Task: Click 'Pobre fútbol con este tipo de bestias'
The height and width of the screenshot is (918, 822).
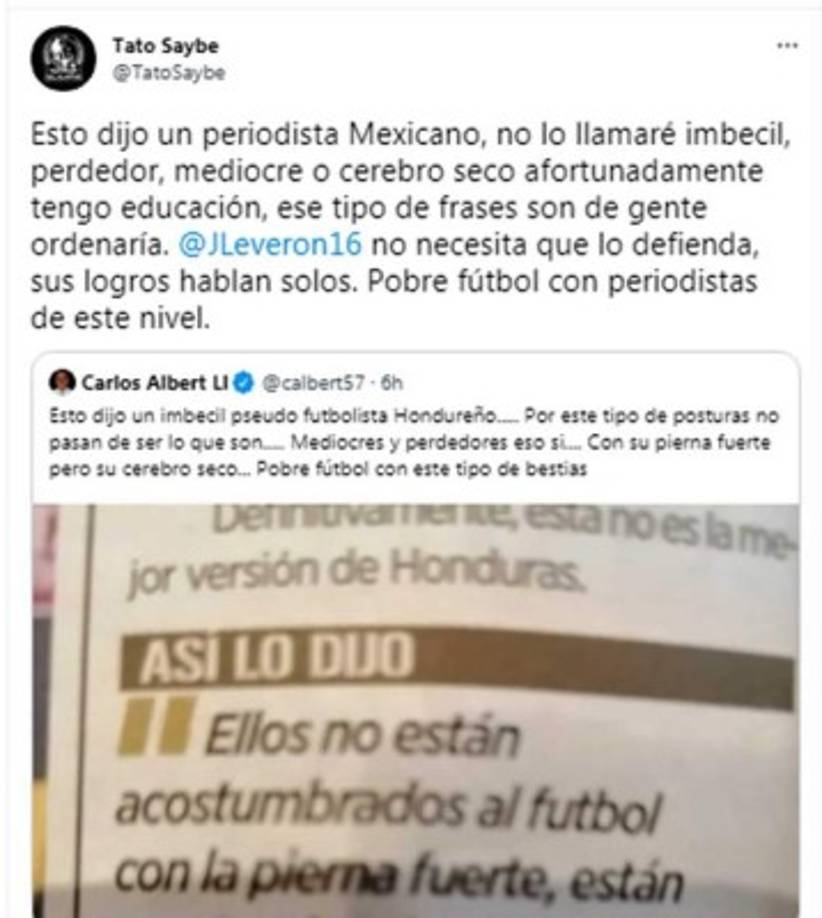Action: coord(422,469)
